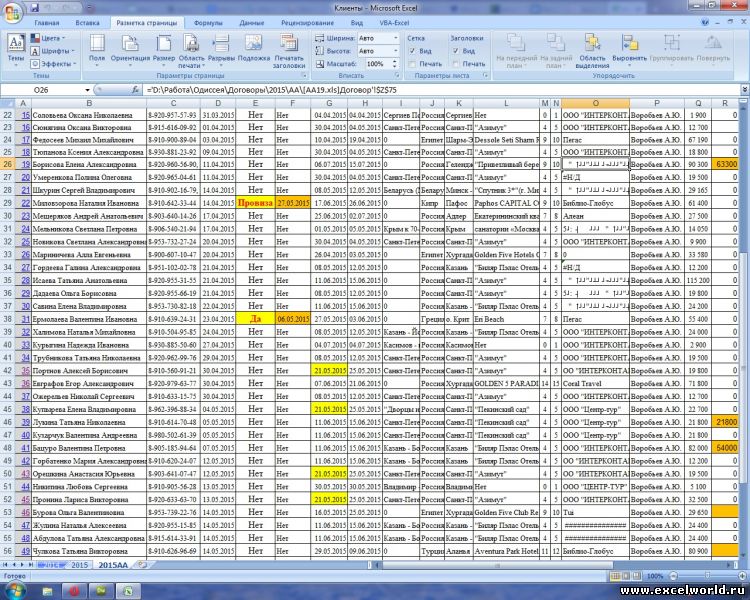Open Печатать заголовки print titles

pos(289,51)
